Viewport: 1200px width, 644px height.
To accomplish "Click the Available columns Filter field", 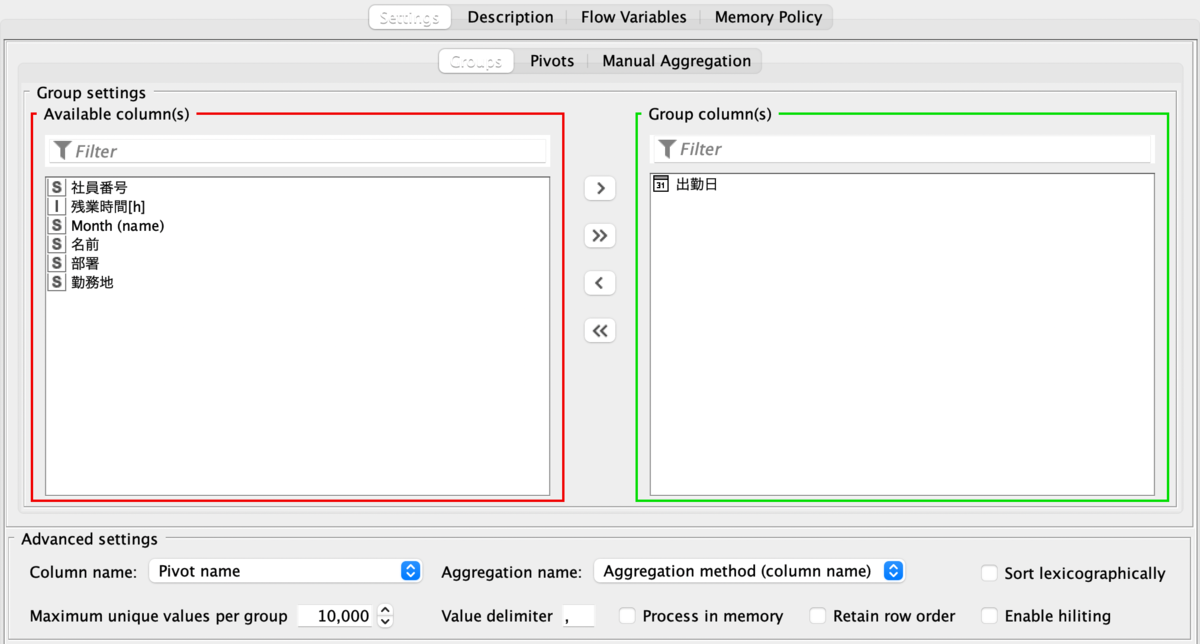I will click(x=297, y=151).
